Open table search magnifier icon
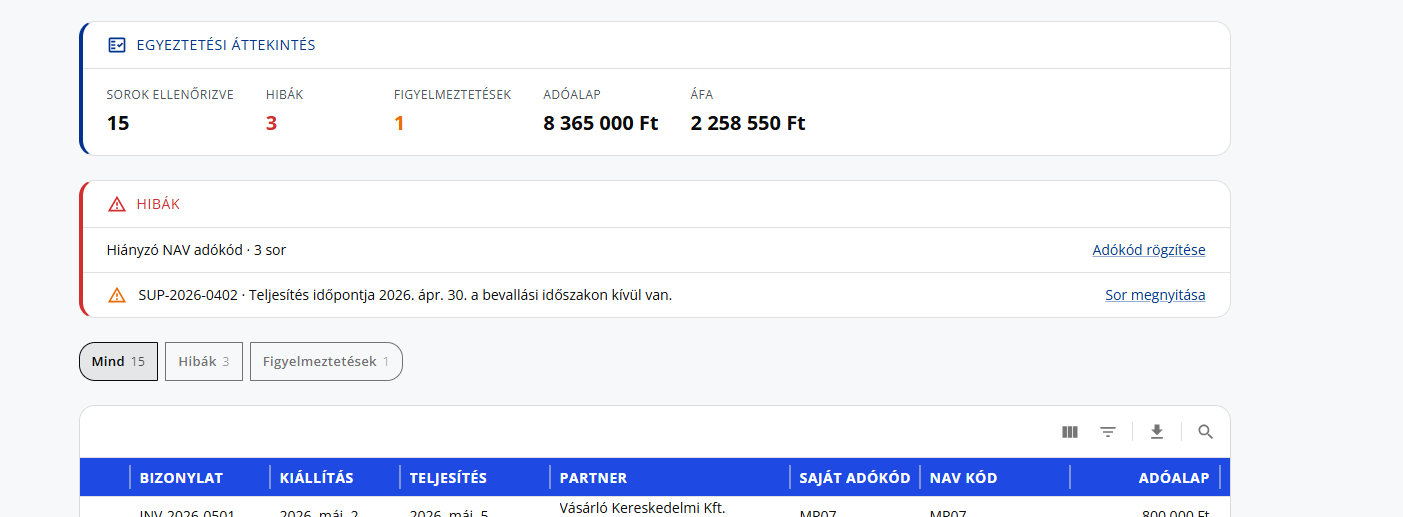1403x517 pixels. 1206,432
